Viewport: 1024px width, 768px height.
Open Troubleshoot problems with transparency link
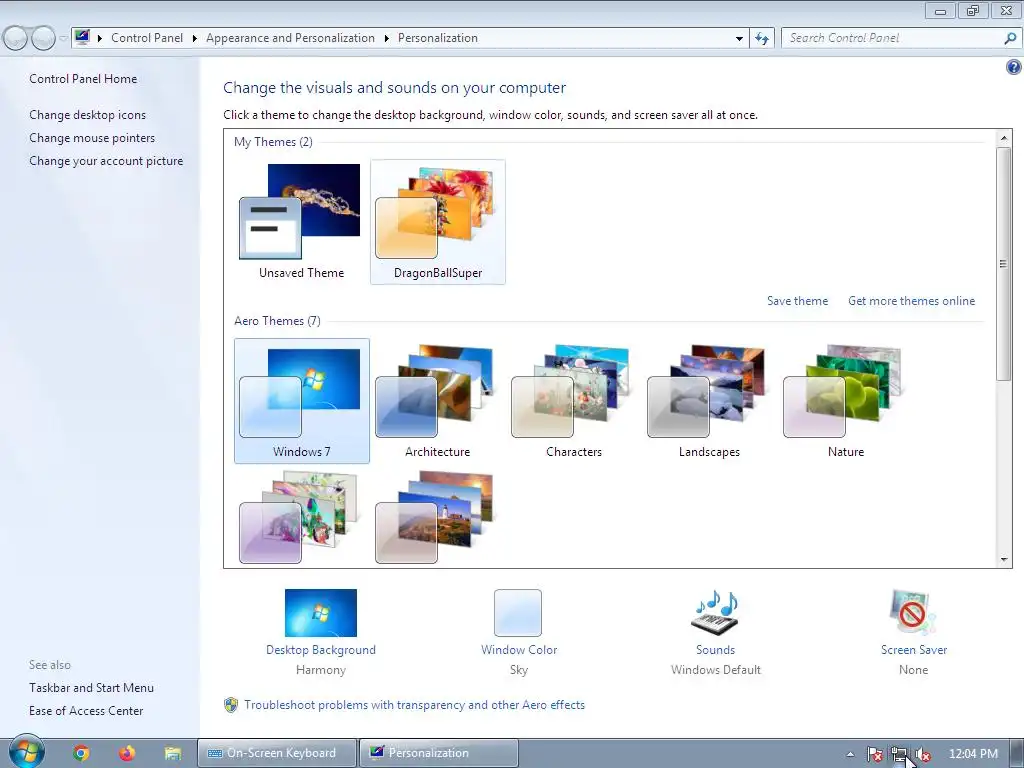coord(415,705)
